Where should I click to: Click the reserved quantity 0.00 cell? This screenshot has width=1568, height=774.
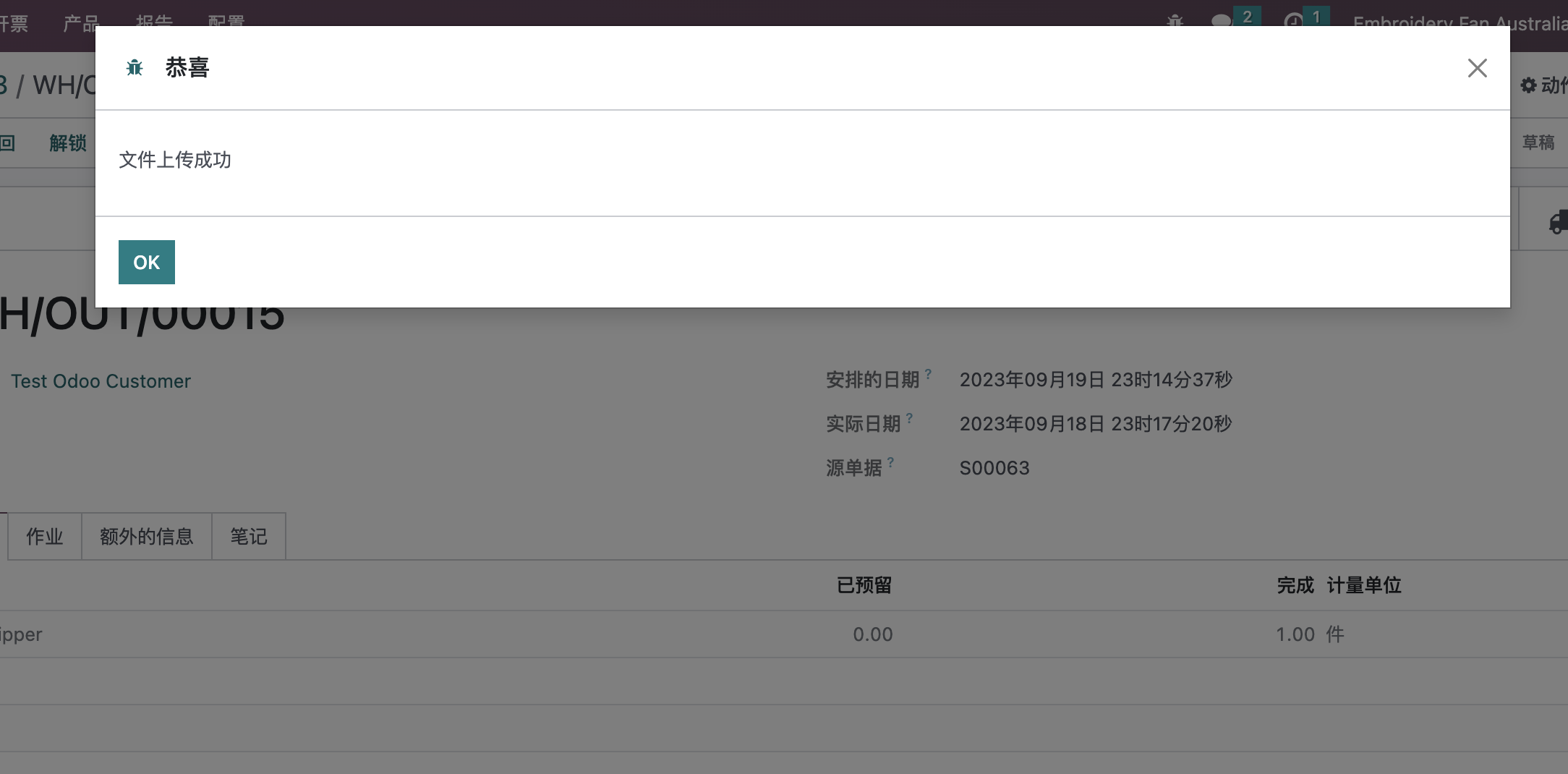point(873,634)
